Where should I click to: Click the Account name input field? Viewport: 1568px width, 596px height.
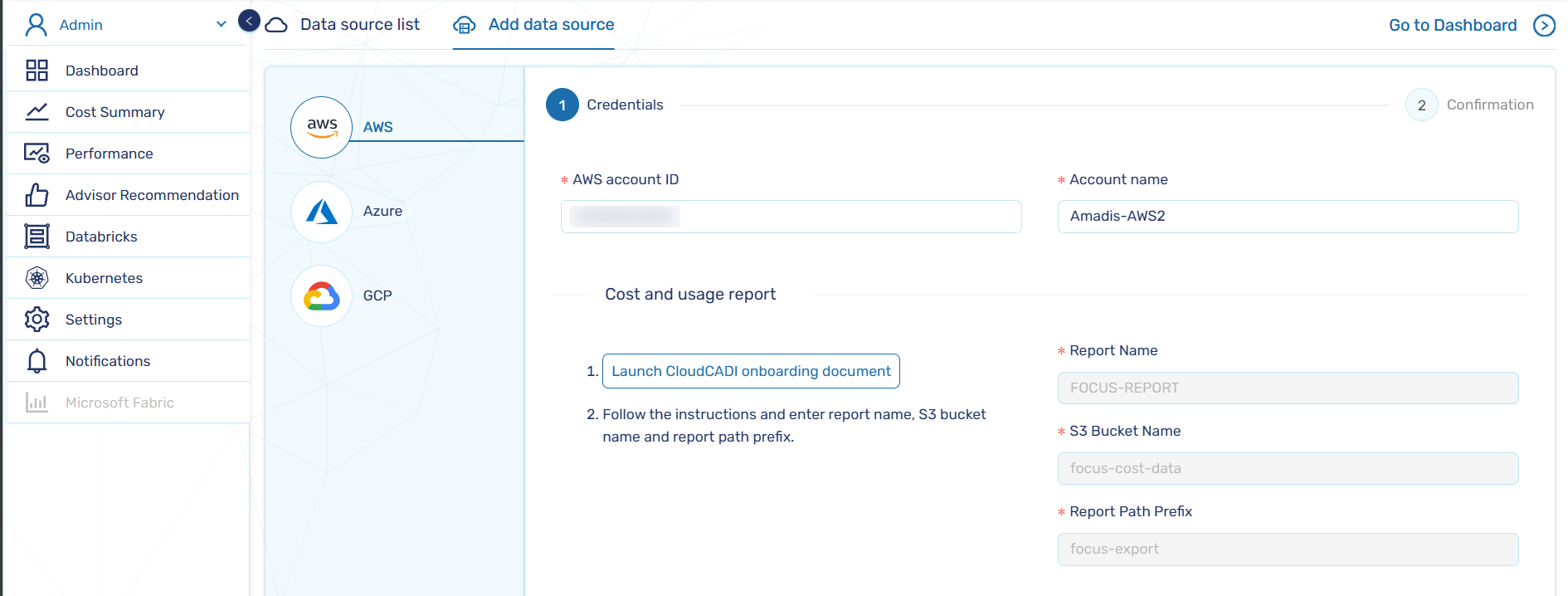click(x=1288, y=217)
